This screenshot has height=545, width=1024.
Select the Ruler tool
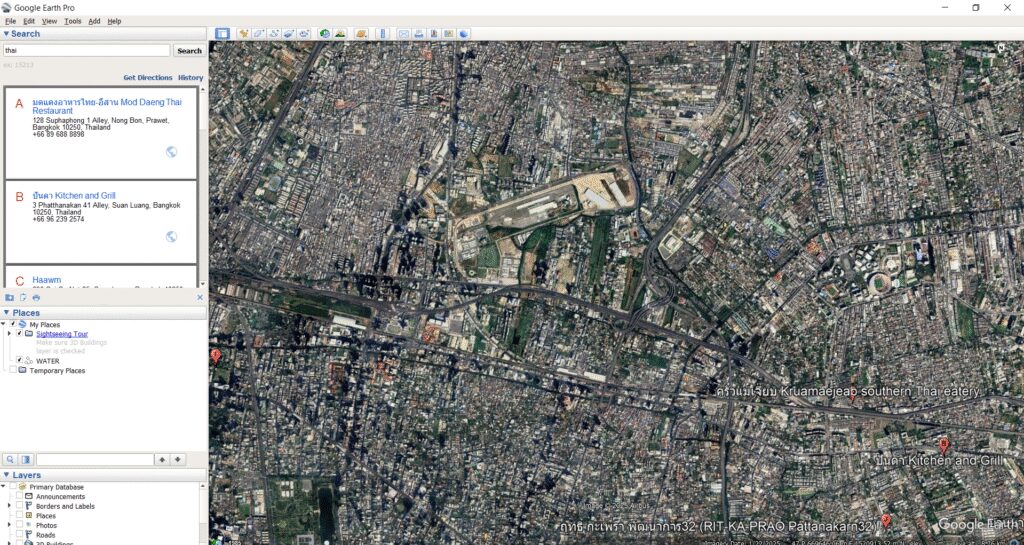(x=383, y=34)
